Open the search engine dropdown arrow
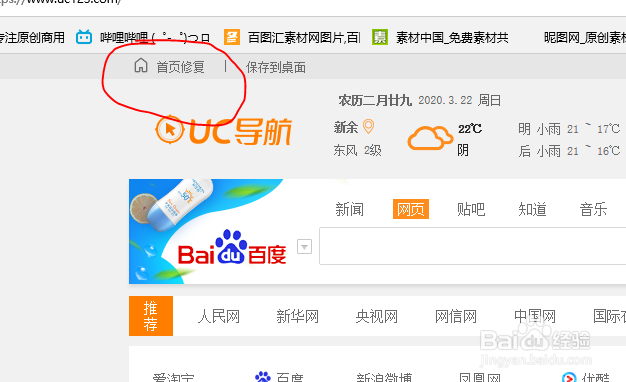This screenshot has height=382, width=626. [304, 246]
